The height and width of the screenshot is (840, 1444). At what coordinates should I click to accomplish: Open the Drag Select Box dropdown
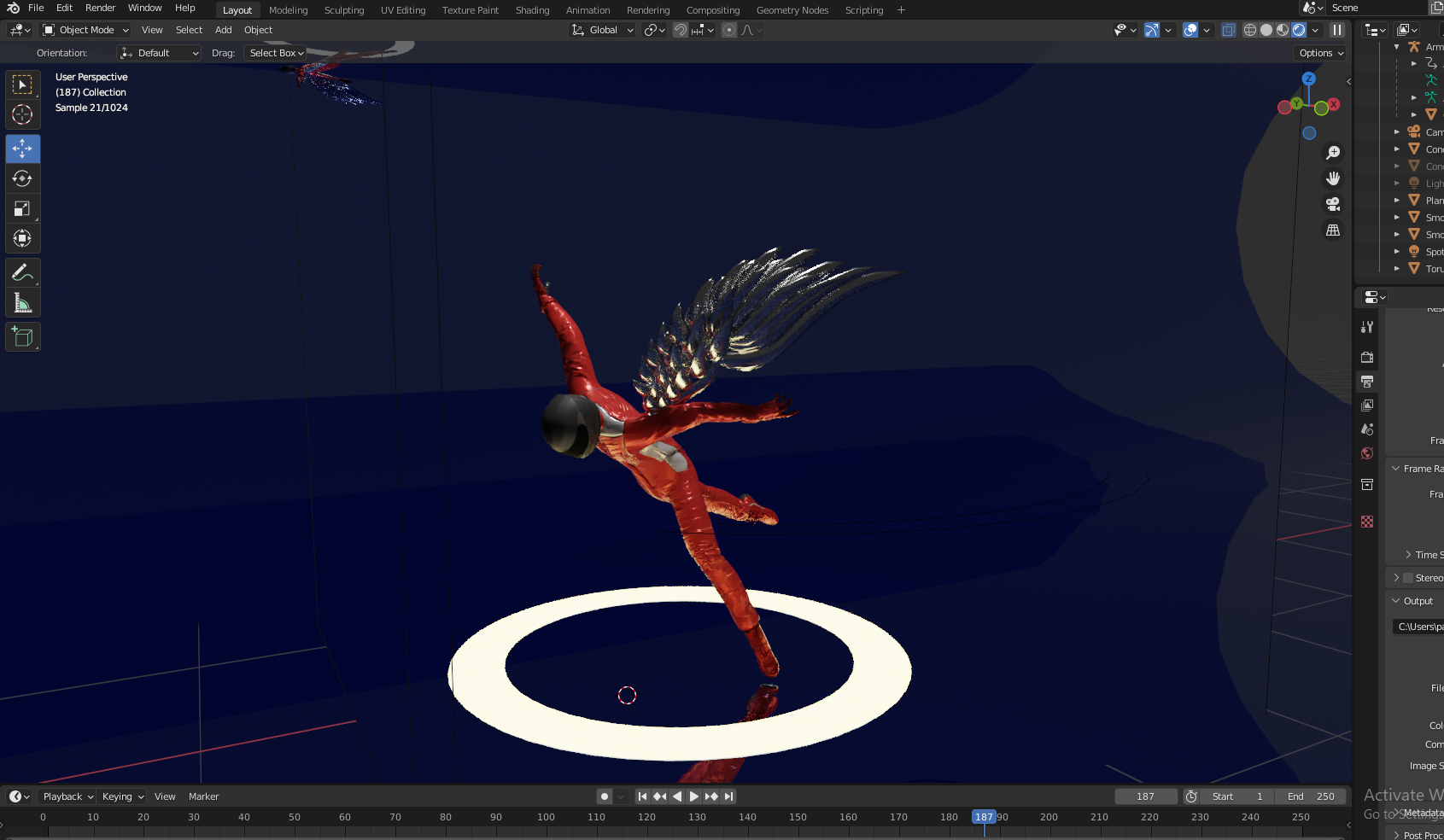[276, 53]
